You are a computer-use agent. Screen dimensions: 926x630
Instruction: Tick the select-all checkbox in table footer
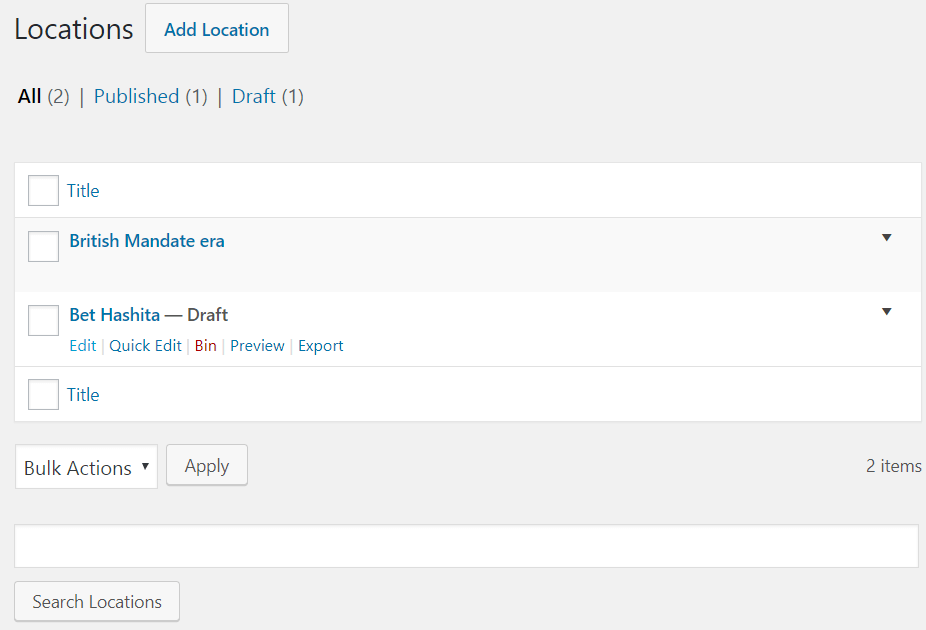click(43, 395)
